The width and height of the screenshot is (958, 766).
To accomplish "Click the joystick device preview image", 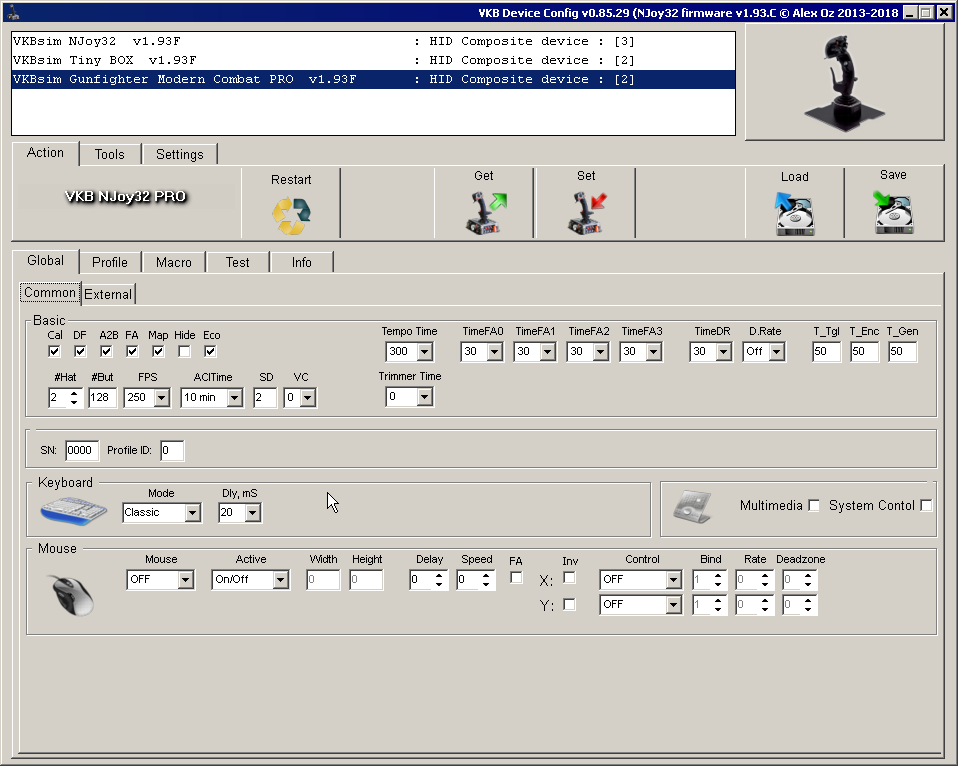I will (x=844, y=83).
